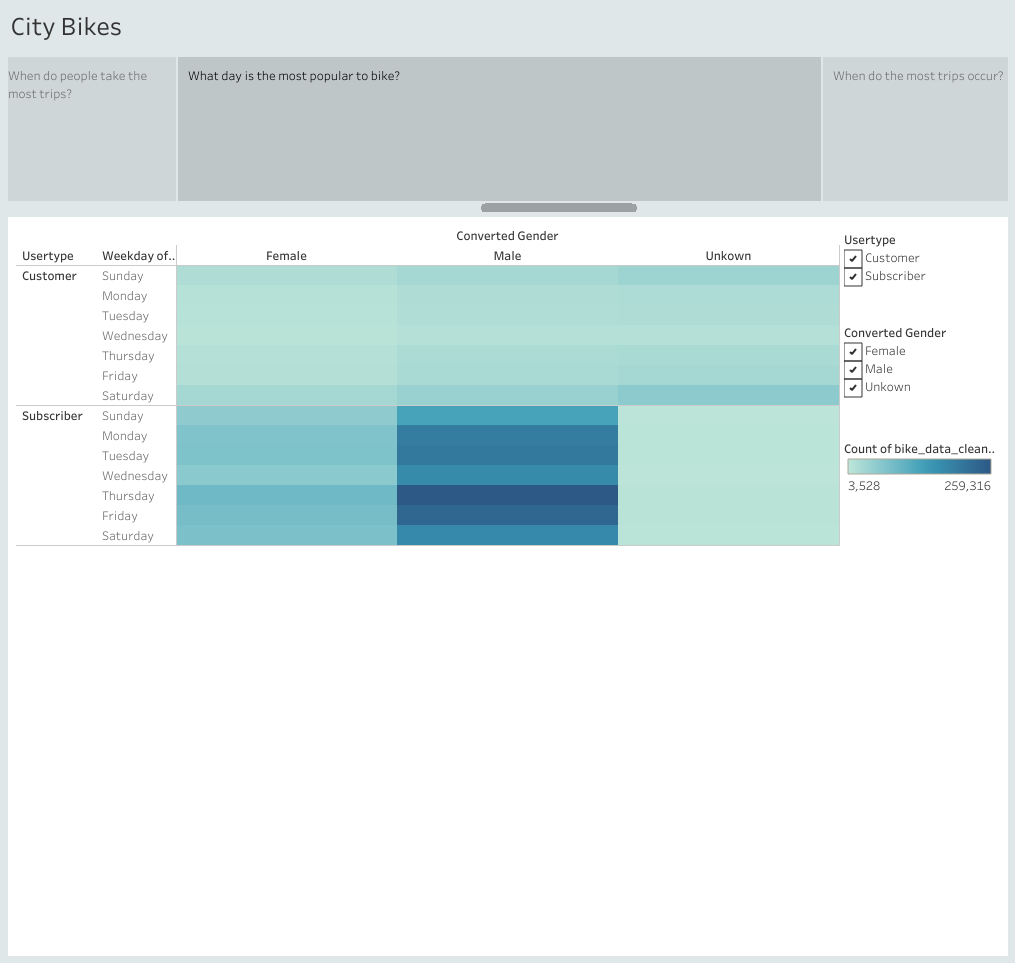Screen dimensions: 1015x963
Task: Select 'What day is the most popular to bike?' story point
Action: pyautogui.click(x=499, y=129)
